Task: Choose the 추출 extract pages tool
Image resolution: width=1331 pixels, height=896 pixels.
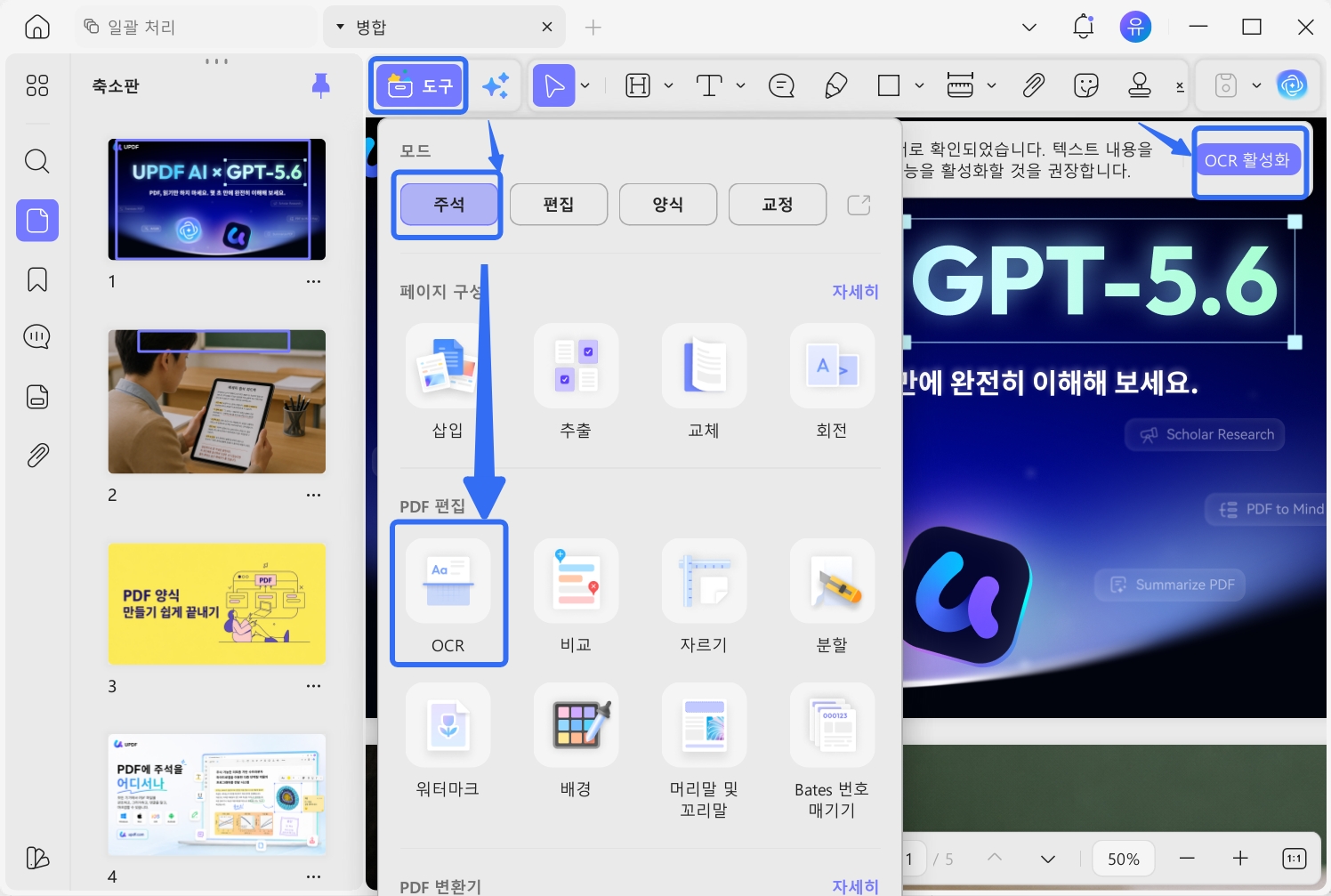Action: click(576, 383)
